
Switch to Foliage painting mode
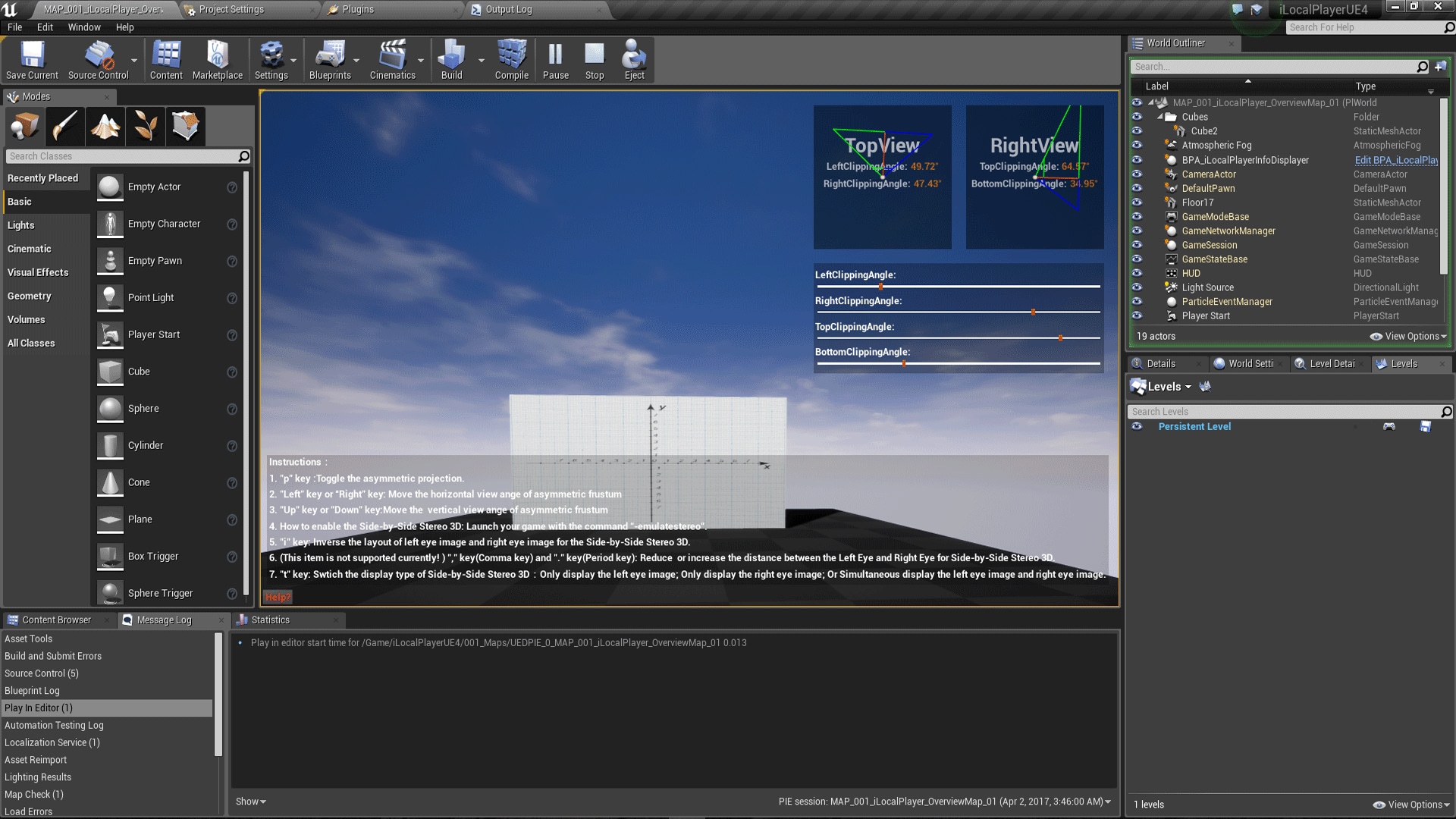coord(145,126)
